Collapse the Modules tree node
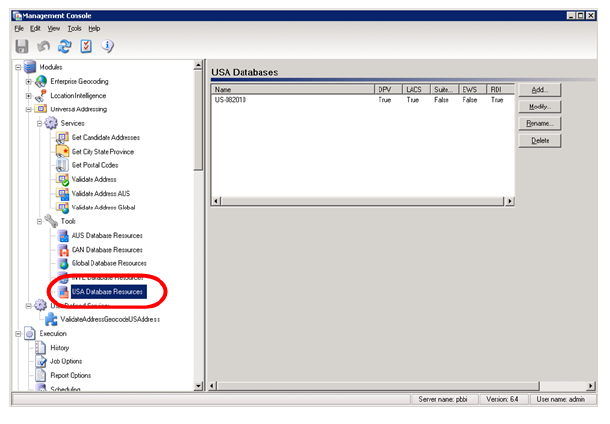 18,67
